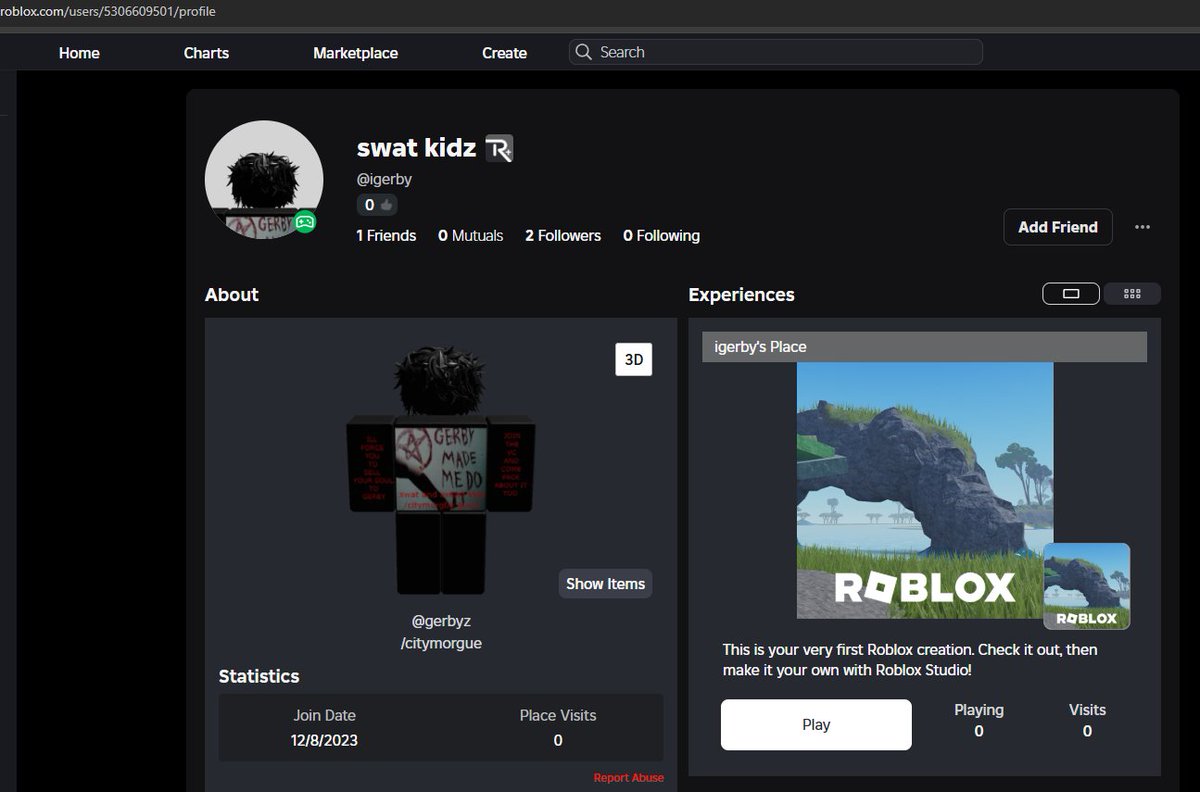Click the Statistics heading
1200x792 pixels.
click(x=259, y=676)
